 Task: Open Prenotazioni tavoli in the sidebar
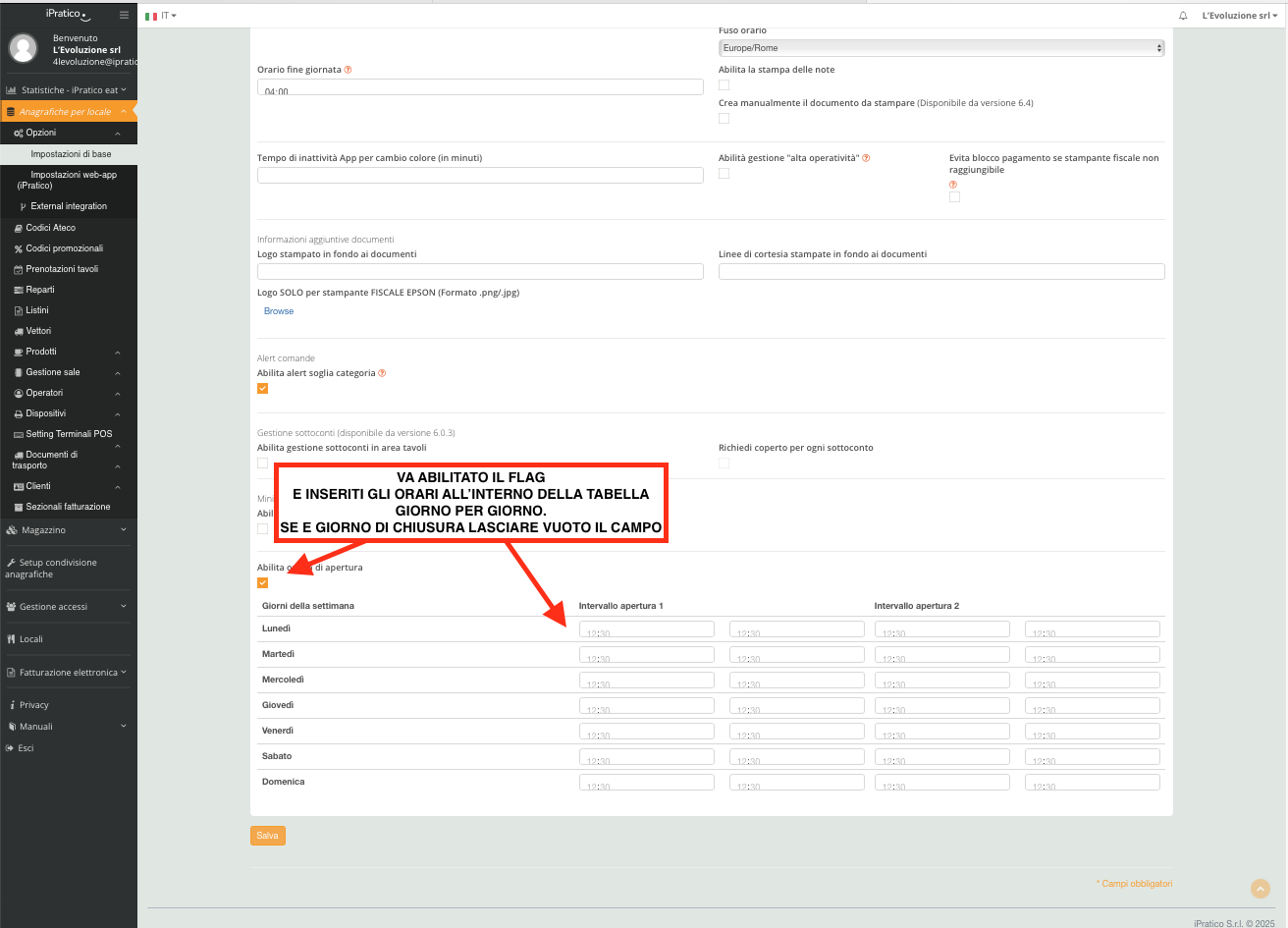click(61, 269)
